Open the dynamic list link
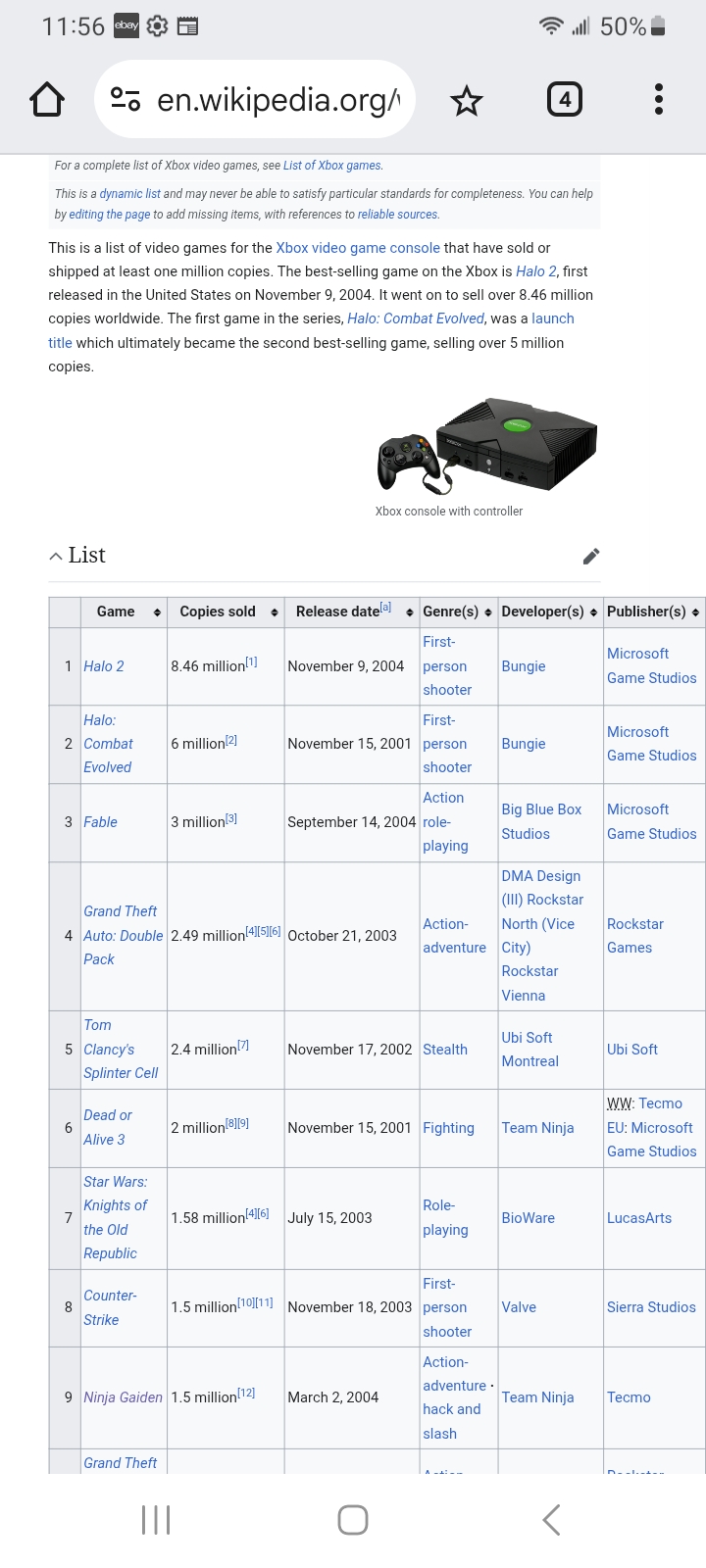This screenshot has height=1568, width=706. 130,194
